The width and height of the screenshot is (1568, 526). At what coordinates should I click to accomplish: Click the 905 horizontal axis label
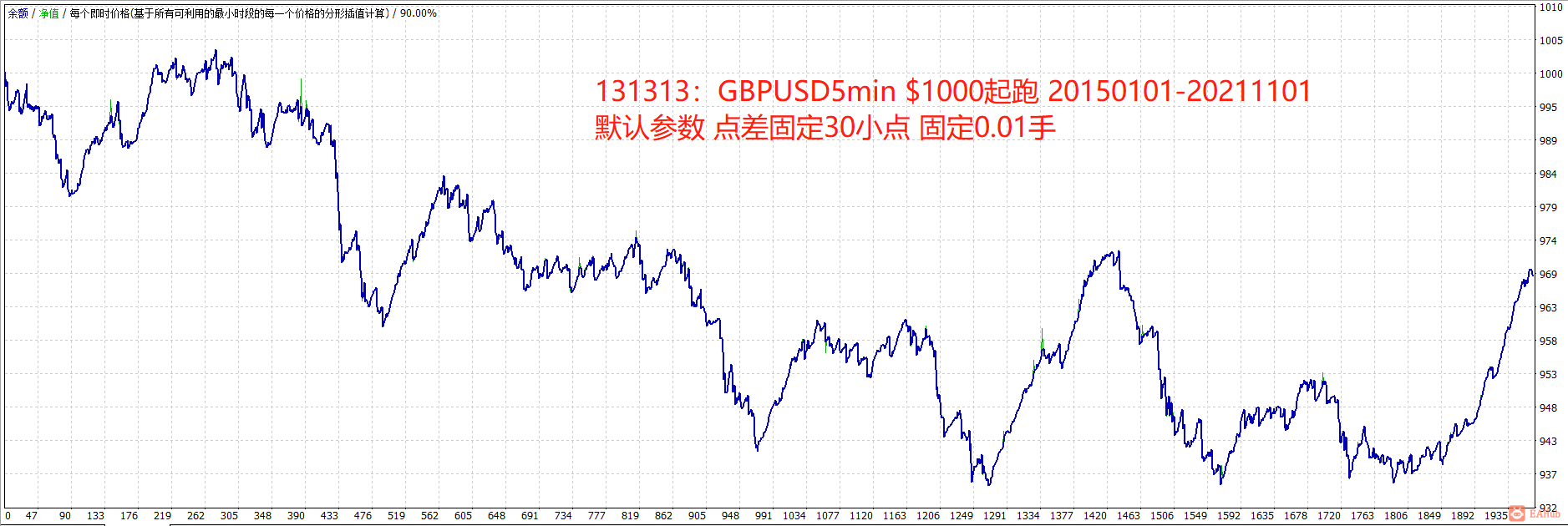698,516
